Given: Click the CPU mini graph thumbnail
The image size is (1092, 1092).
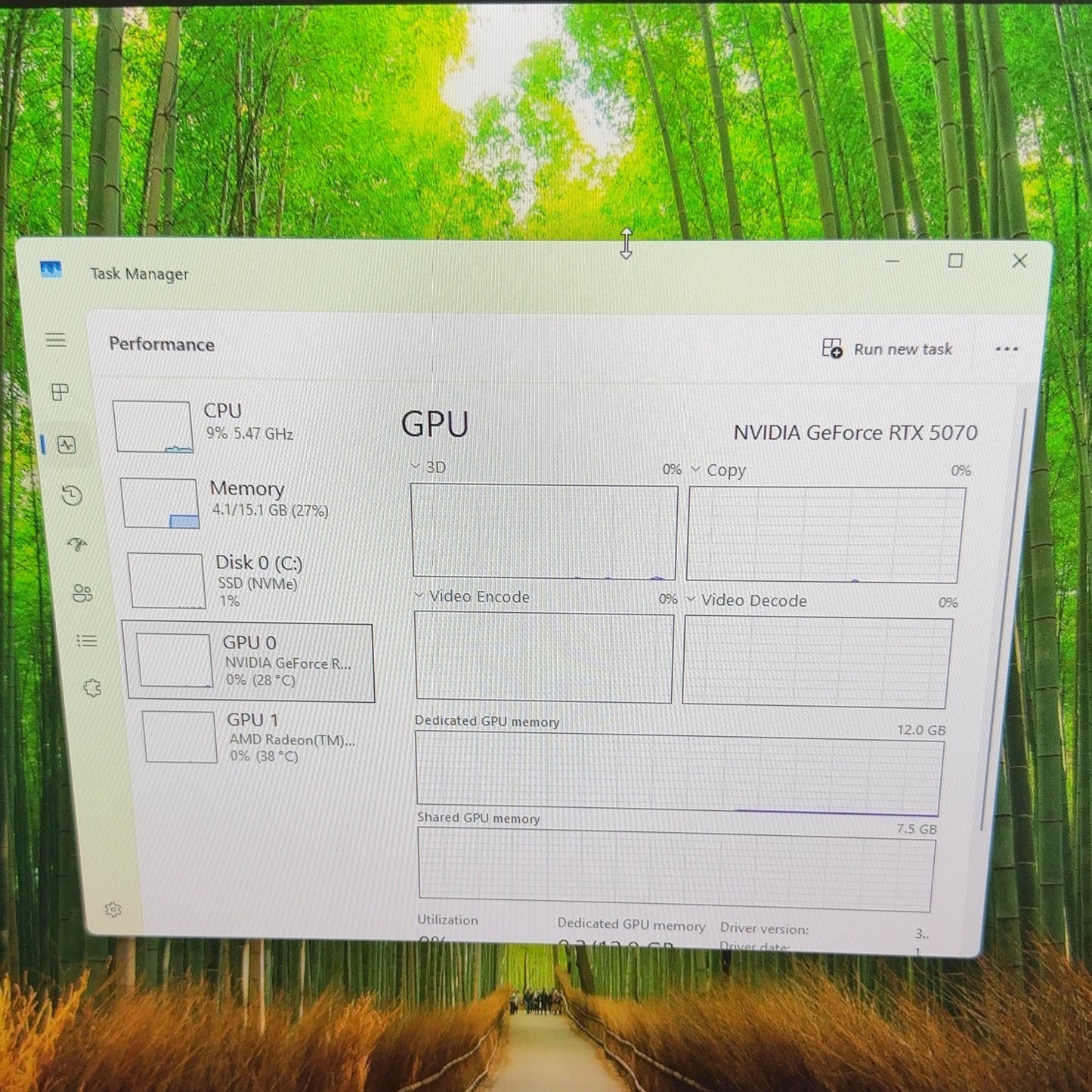Looking at the screenshot, I should point(153,427).
